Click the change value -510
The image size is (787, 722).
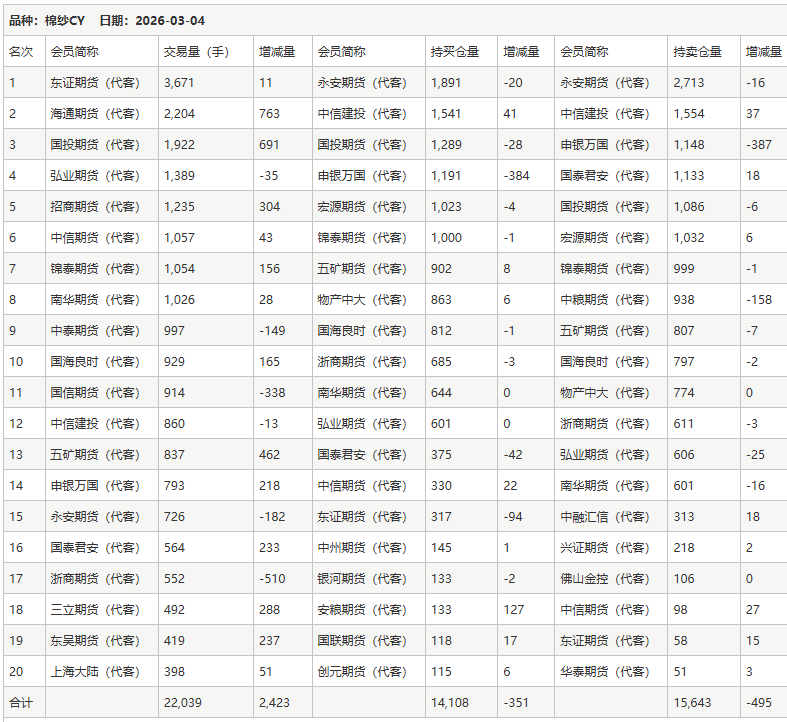[x=272, y=579]
